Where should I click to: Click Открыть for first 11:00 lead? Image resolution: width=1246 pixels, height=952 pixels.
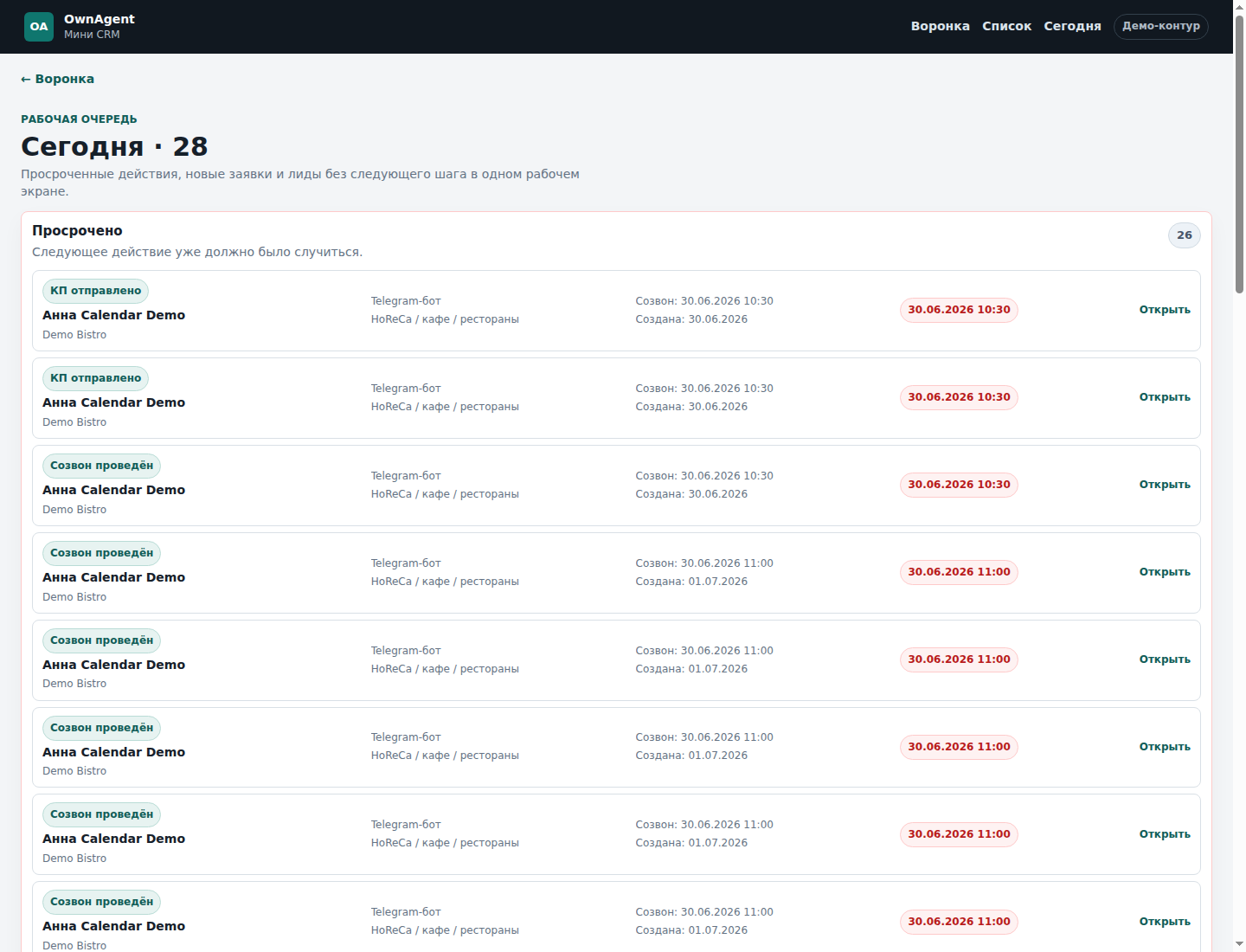click(x=1165, y=572)
